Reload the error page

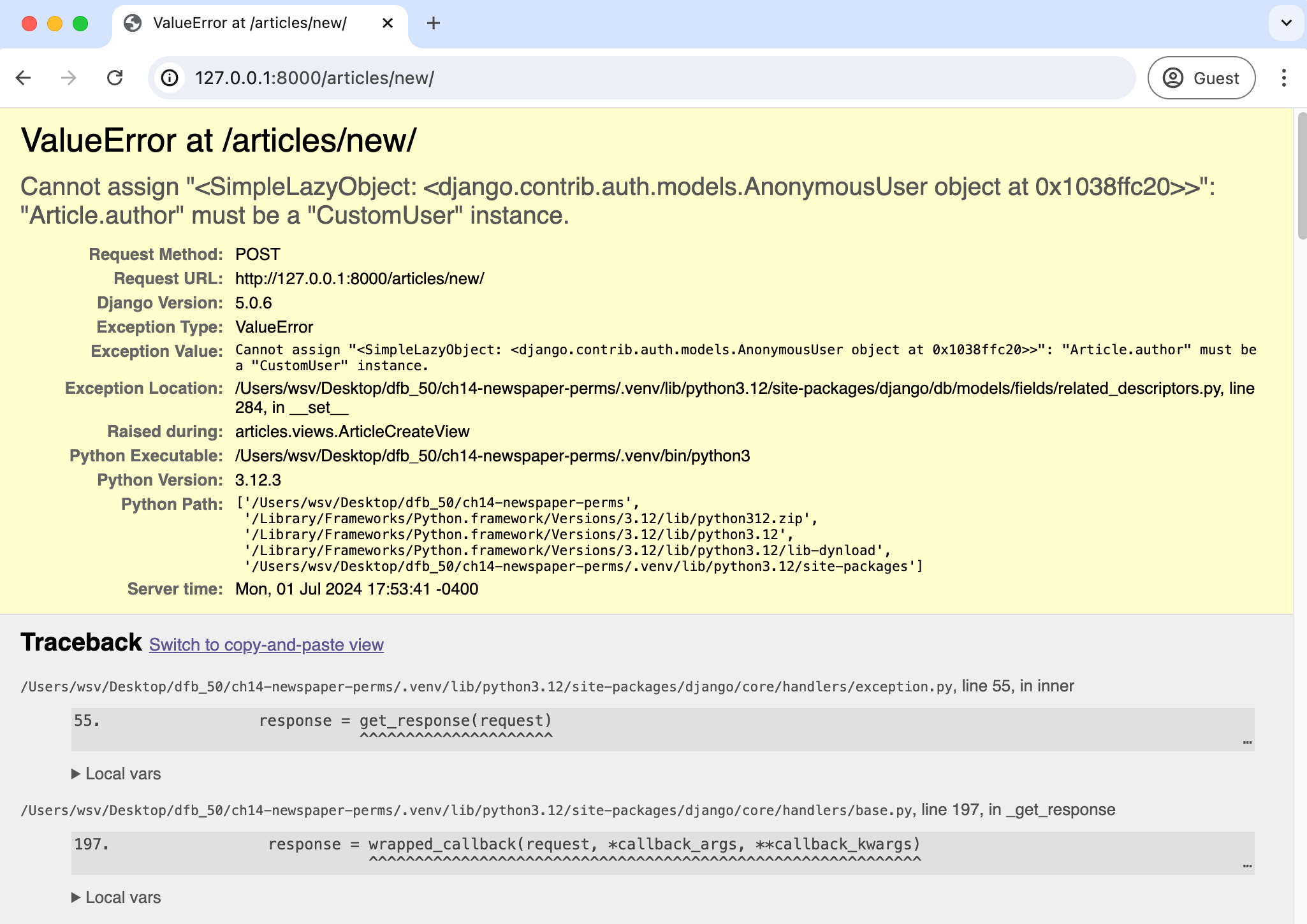point(115,78)
